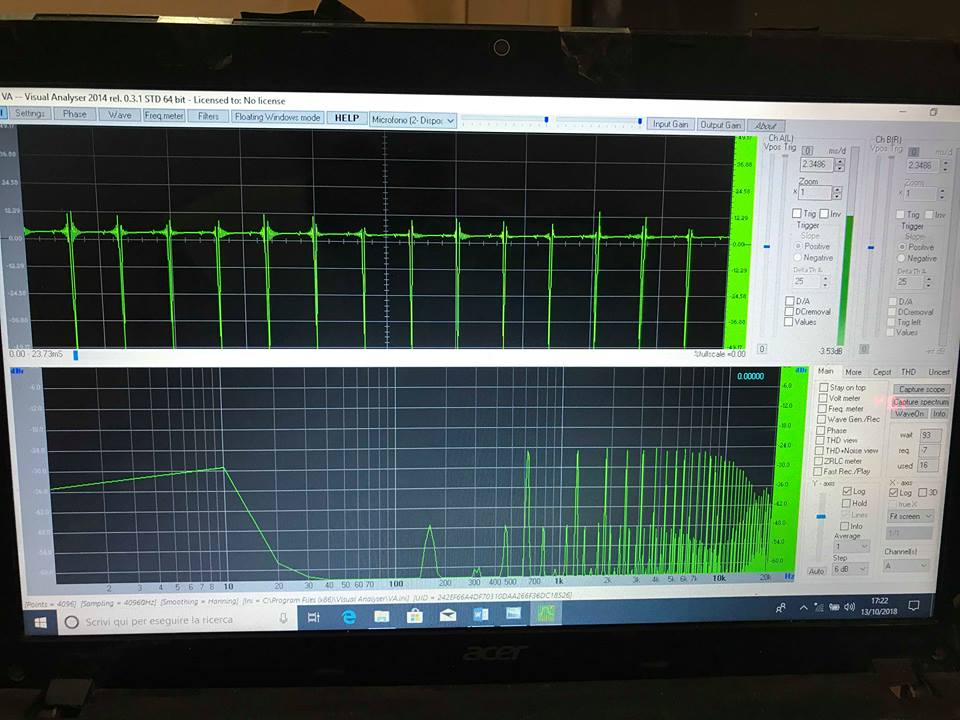Switch to Floating Windows mode
Screen dimensions: 960x720
[277, 117]
